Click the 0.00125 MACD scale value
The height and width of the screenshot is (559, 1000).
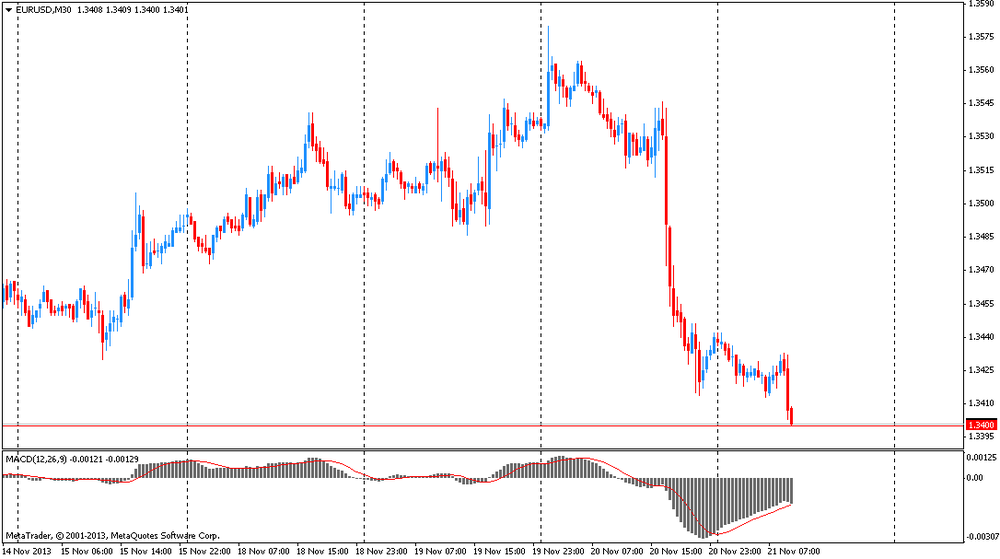point(982,458)
